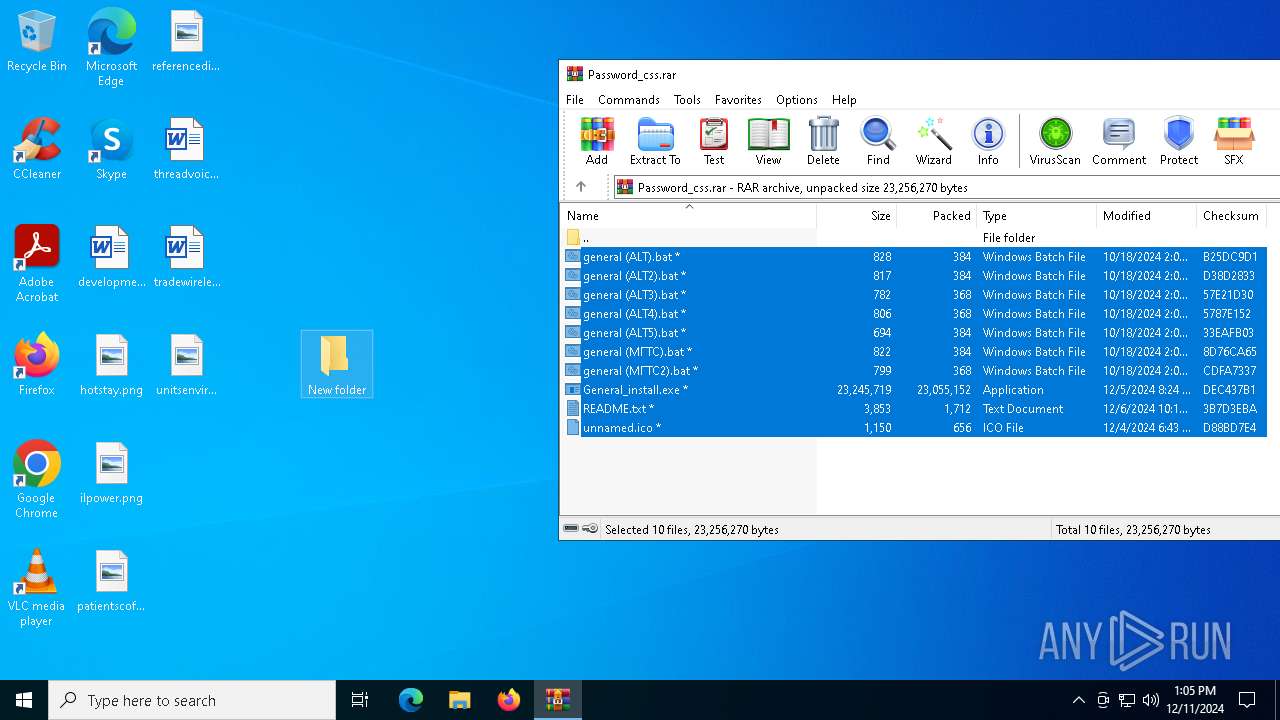Select the threadvoic... Word document
The image size is (1280, 720).
[x=186, y=149]
